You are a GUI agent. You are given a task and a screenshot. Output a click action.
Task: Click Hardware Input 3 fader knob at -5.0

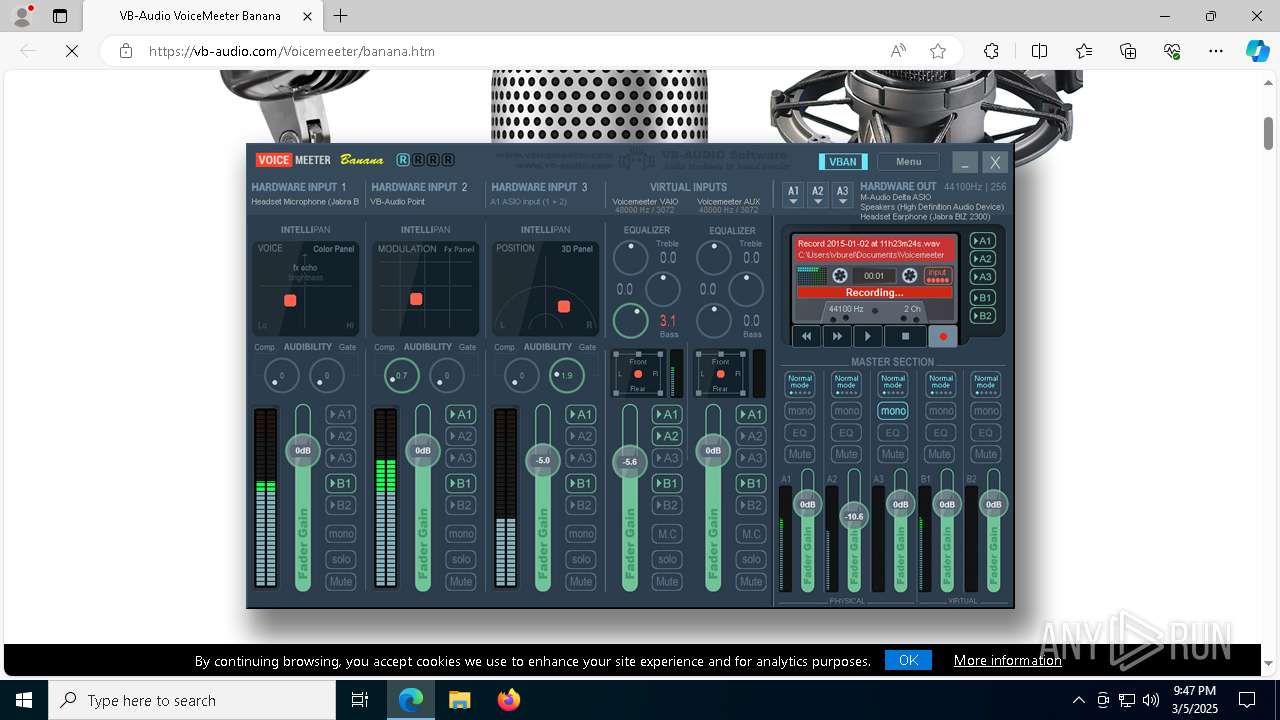543,461
